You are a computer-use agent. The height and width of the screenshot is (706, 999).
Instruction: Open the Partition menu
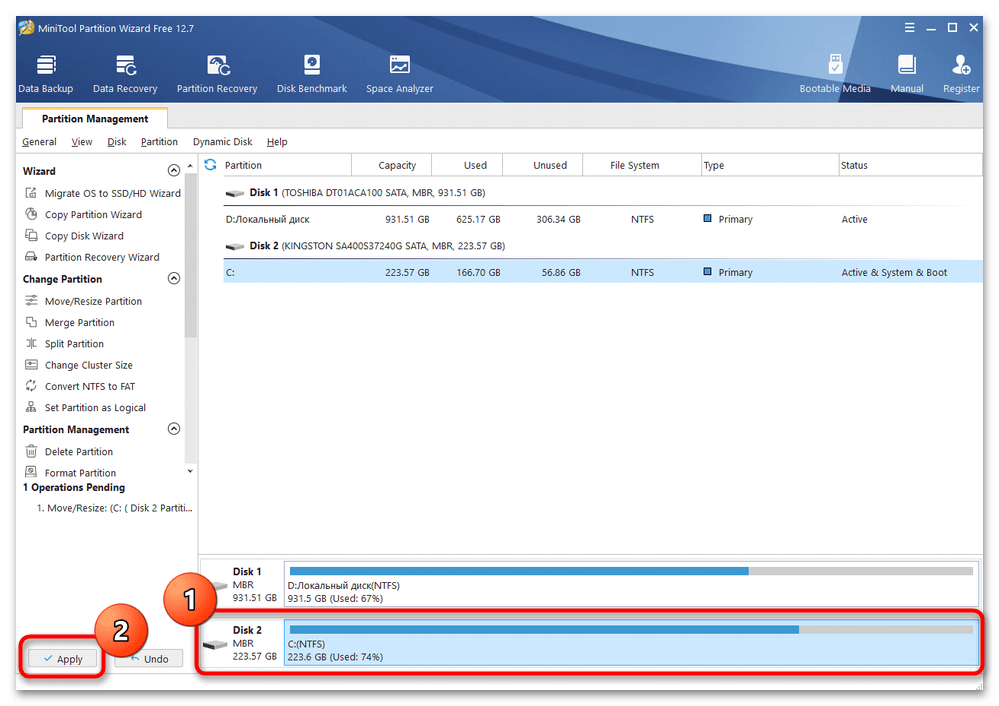coord(159,142)
